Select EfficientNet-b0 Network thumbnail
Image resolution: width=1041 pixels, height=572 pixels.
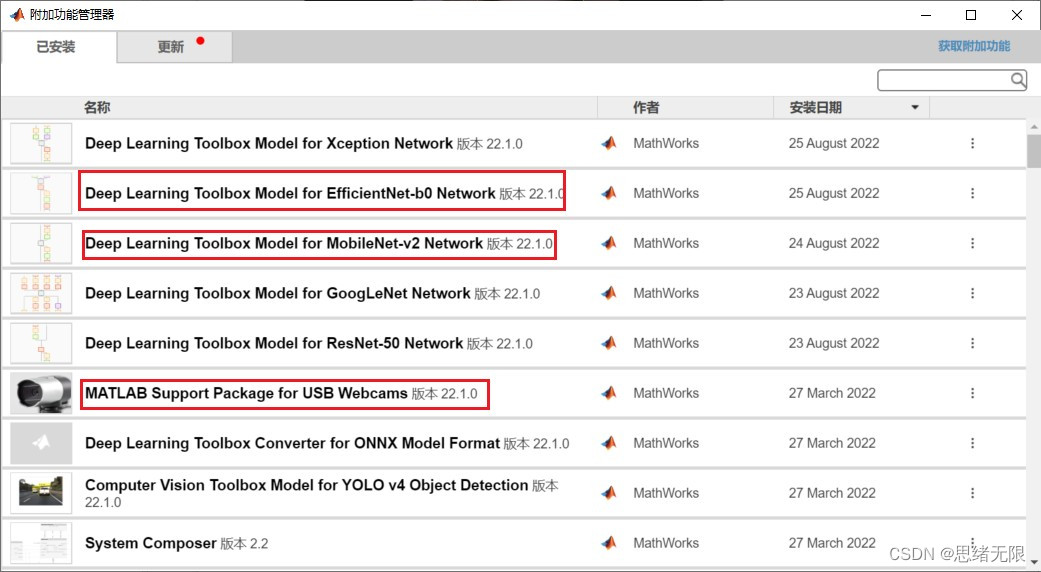point(41,193)
